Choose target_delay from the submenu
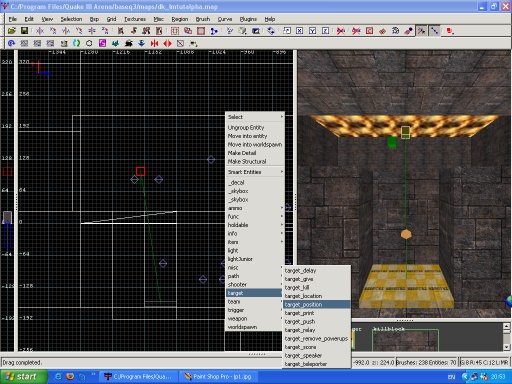 click(317, 271)
